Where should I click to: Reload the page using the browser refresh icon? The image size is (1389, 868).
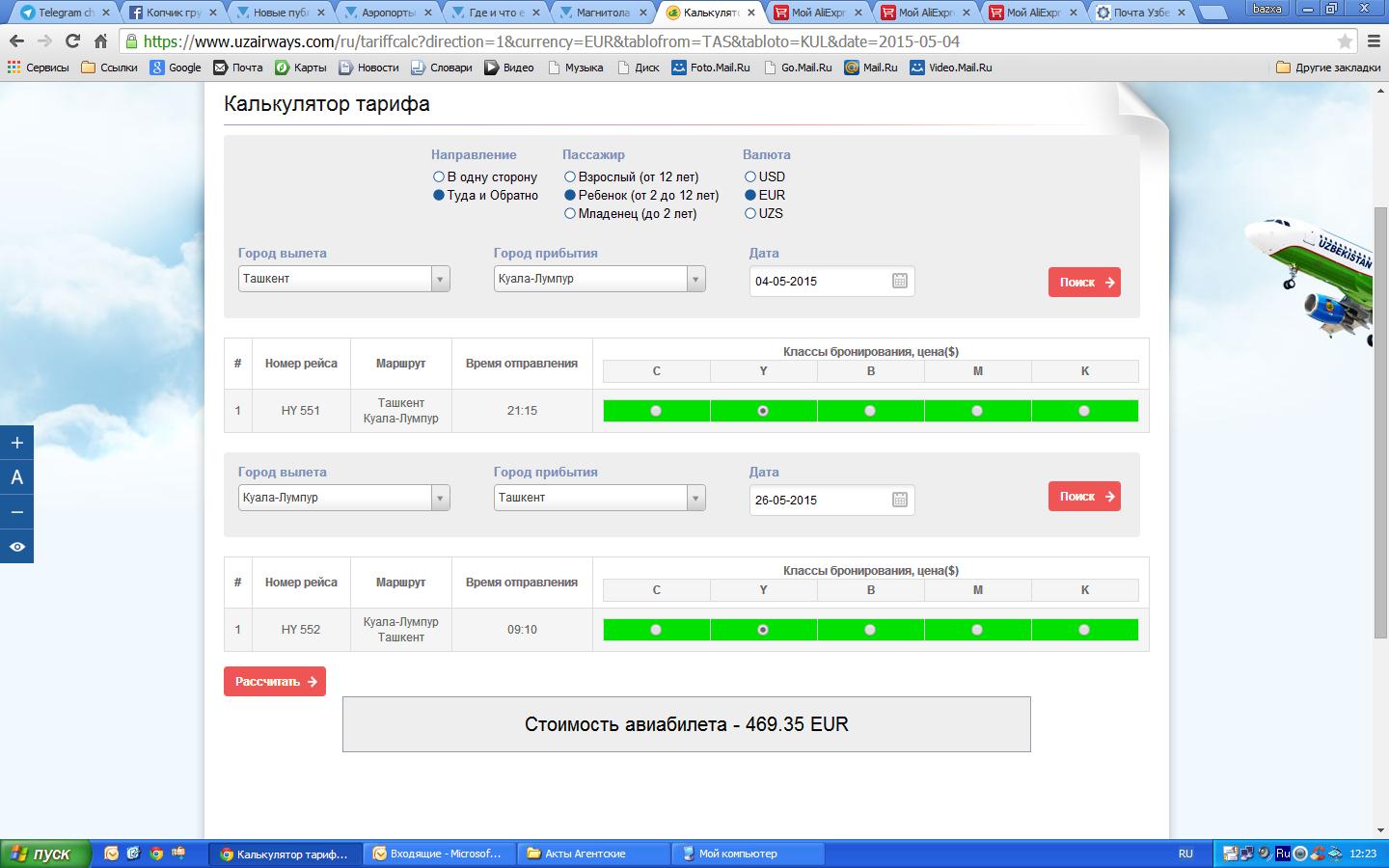[x=72, y=41]
